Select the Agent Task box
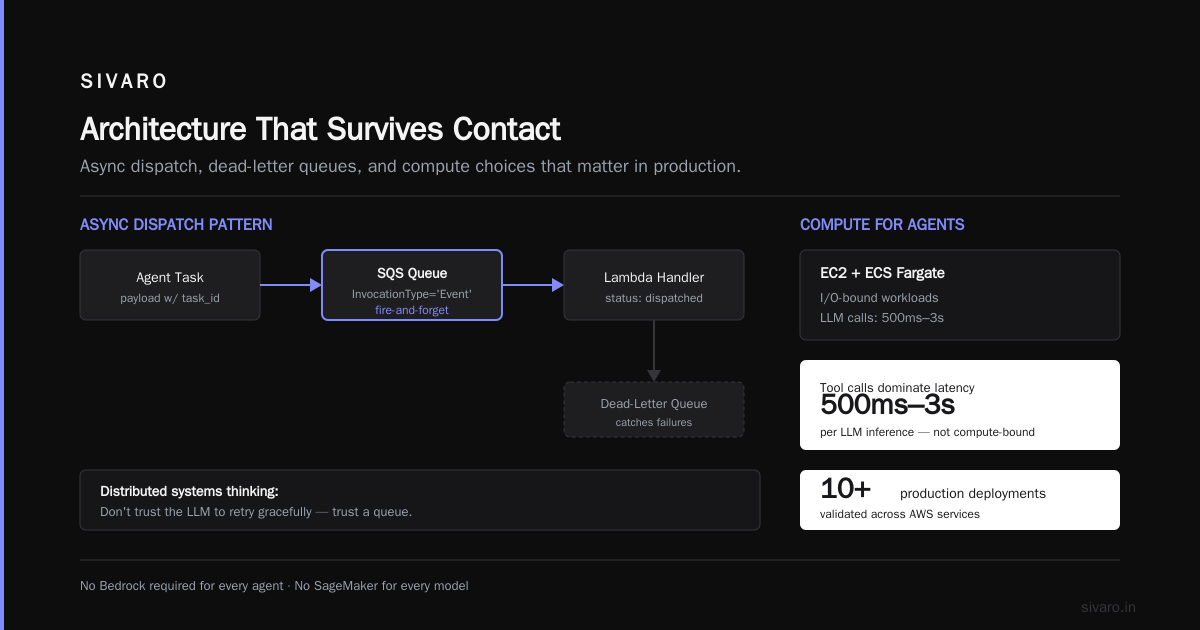The height and width of the screenshot is (630, 1200). coord(170,285)
